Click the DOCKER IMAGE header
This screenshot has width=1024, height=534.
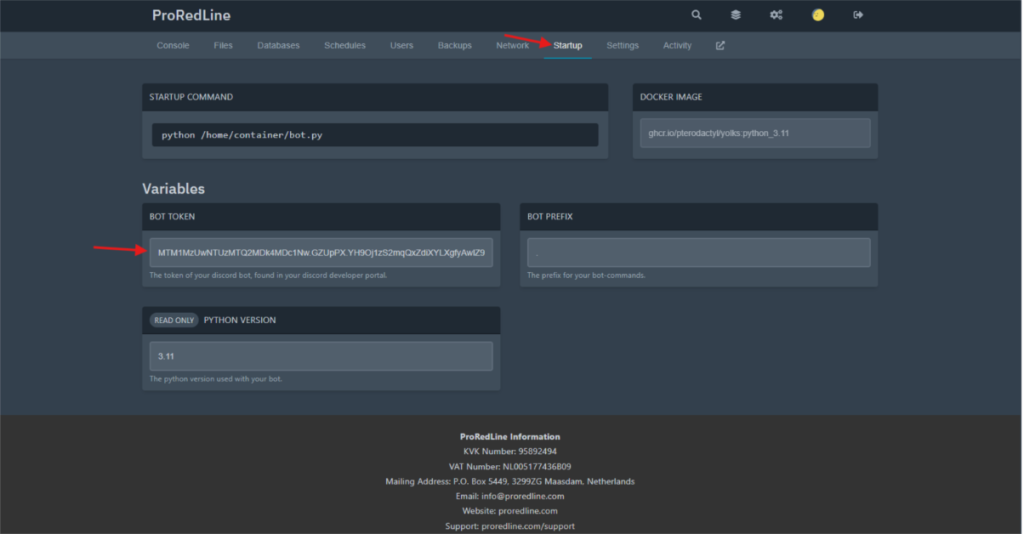[x=671, y=97]
